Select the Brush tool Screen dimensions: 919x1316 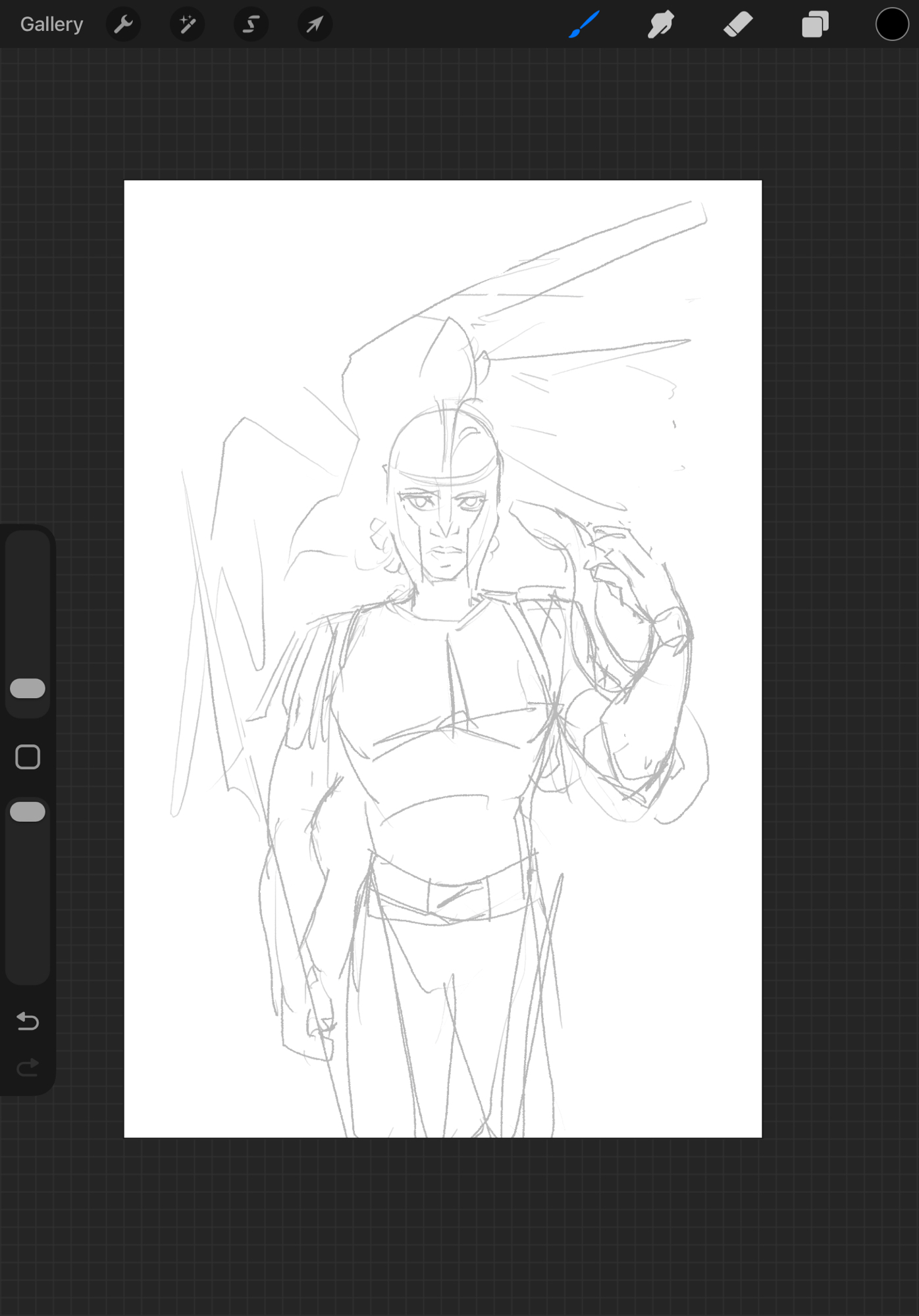[584, 24]
